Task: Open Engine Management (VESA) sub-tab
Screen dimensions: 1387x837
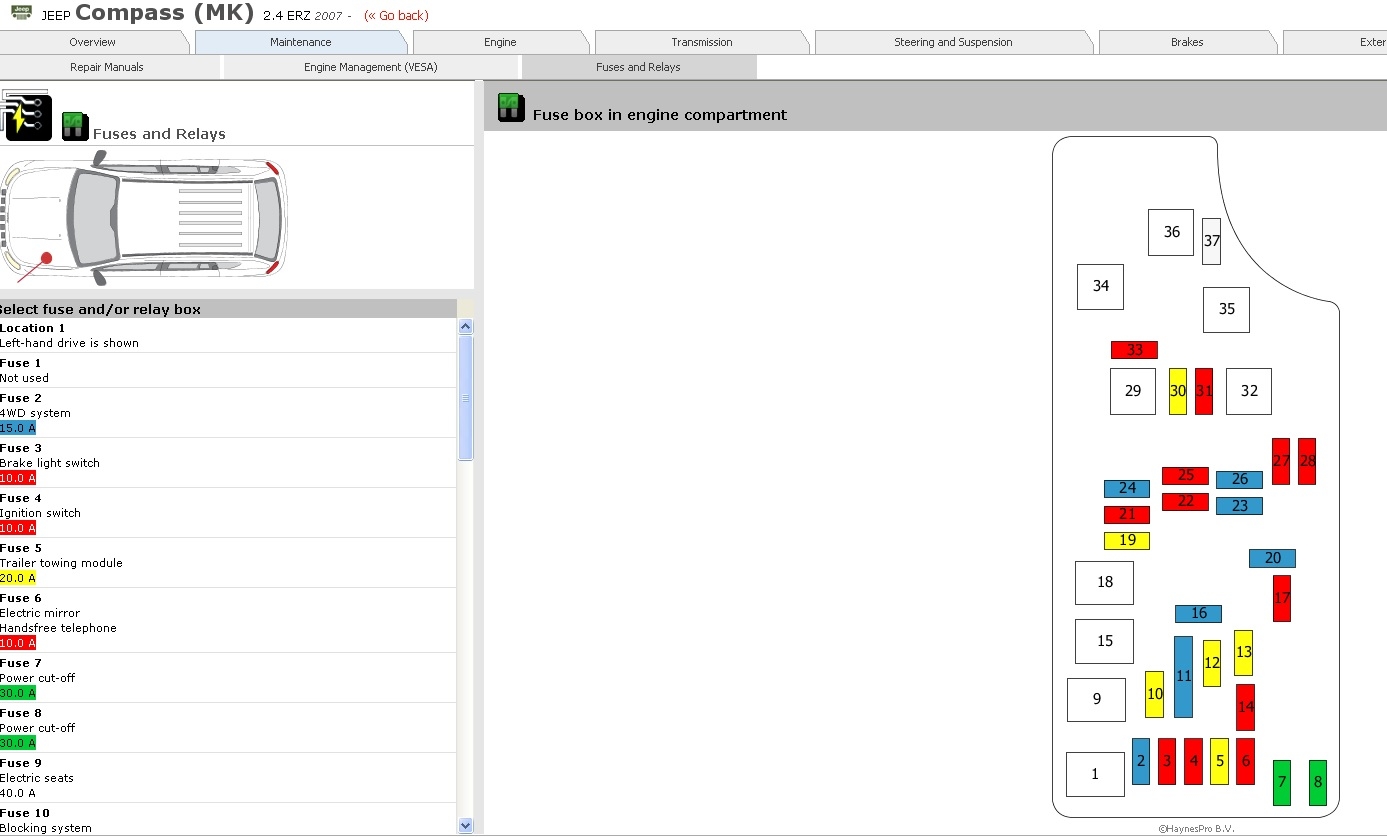Action: tap(371, 67)
